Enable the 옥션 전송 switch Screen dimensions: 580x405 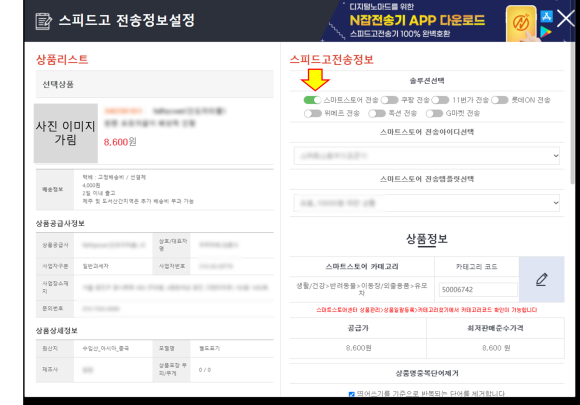pyautogui.click(x=377, y=113)
